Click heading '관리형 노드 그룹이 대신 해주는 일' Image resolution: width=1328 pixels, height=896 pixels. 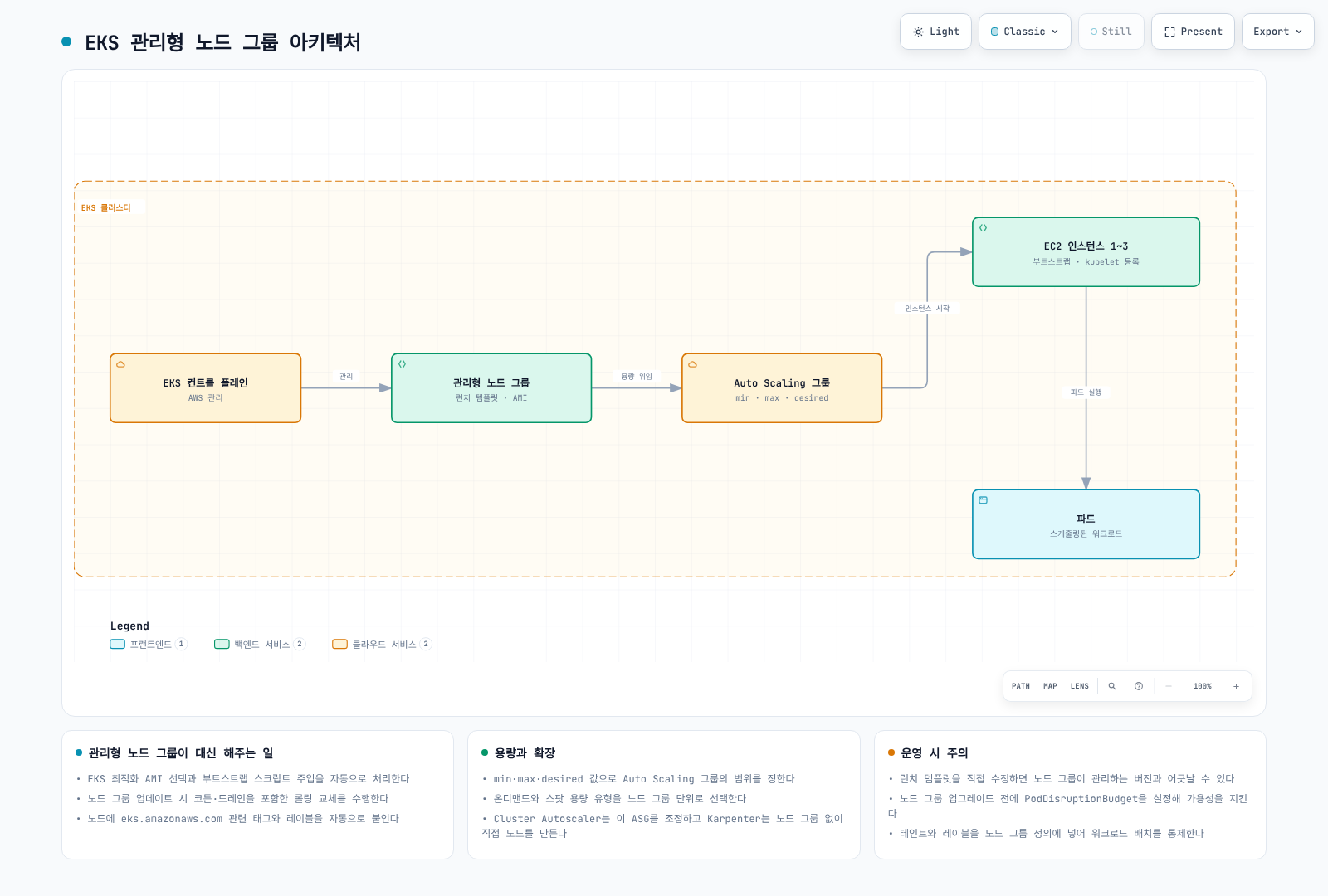tap(181, 753)
